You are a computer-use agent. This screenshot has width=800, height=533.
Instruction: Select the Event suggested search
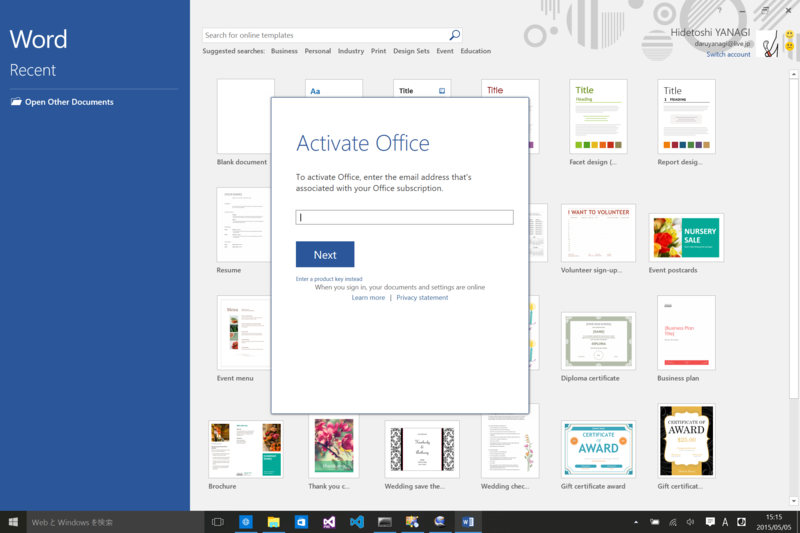pos(444,51)
